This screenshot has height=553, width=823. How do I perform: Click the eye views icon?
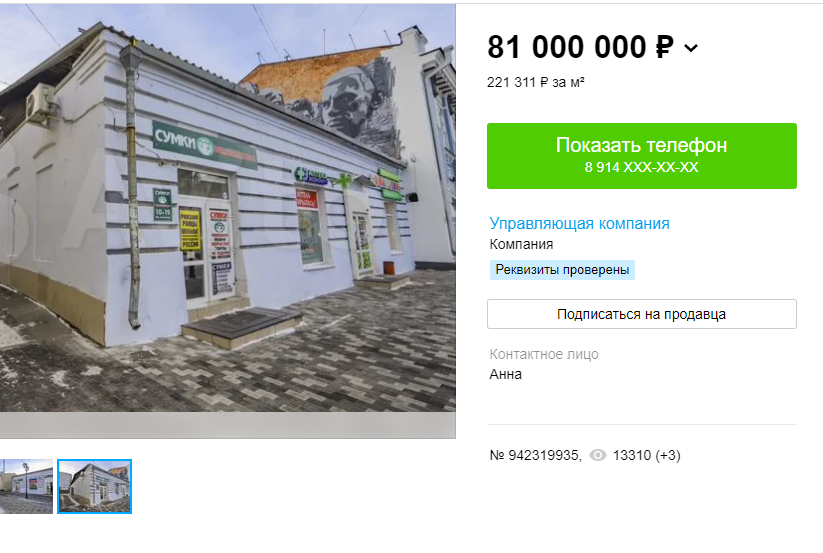(x=597, y=455)
